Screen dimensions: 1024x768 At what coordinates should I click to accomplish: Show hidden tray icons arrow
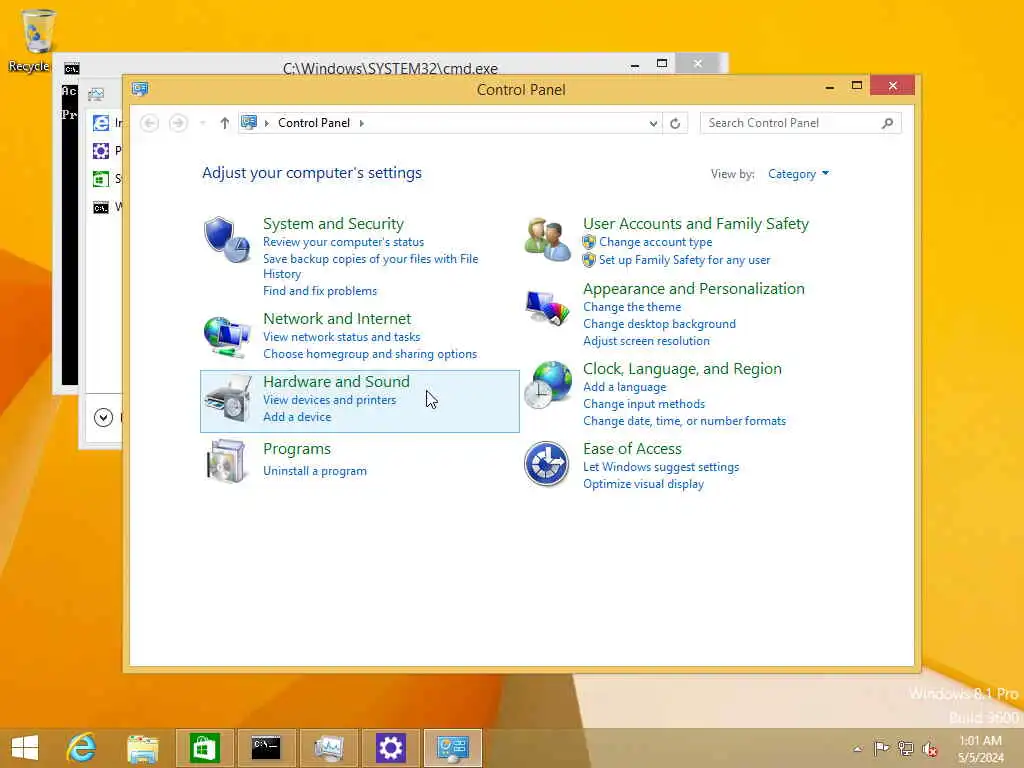click(x=857, y=748)
